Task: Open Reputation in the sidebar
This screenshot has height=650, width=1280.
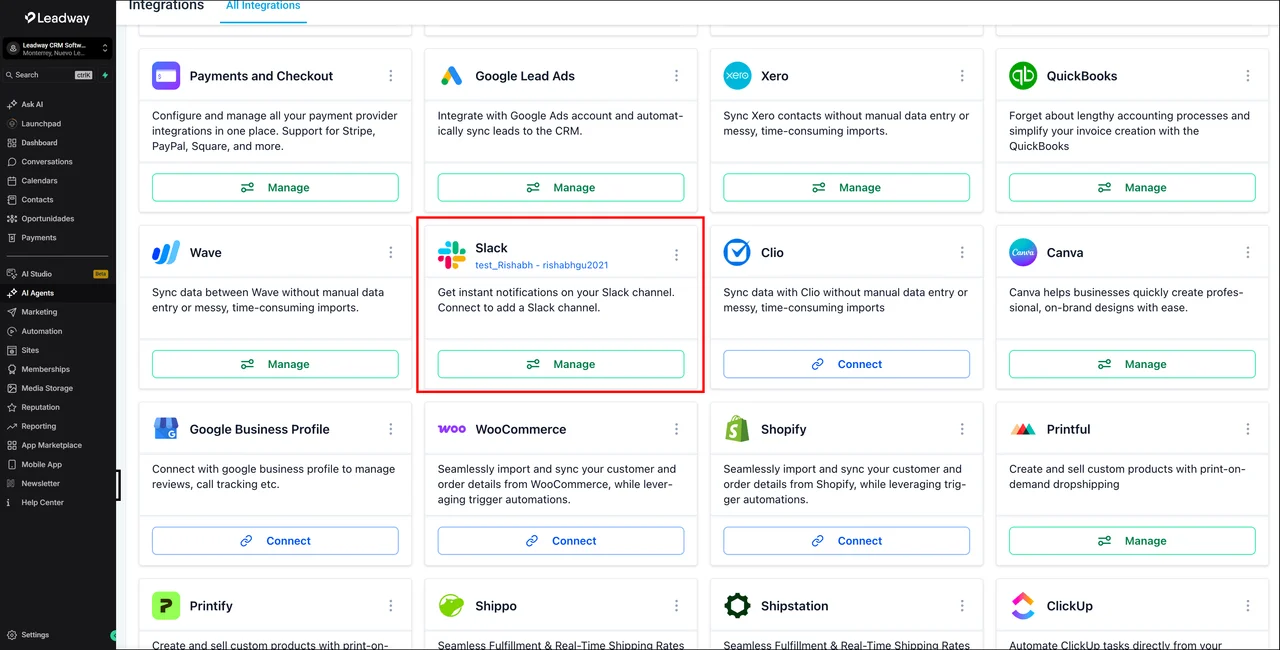Action: pyautogui.click(x=40, y=407)
